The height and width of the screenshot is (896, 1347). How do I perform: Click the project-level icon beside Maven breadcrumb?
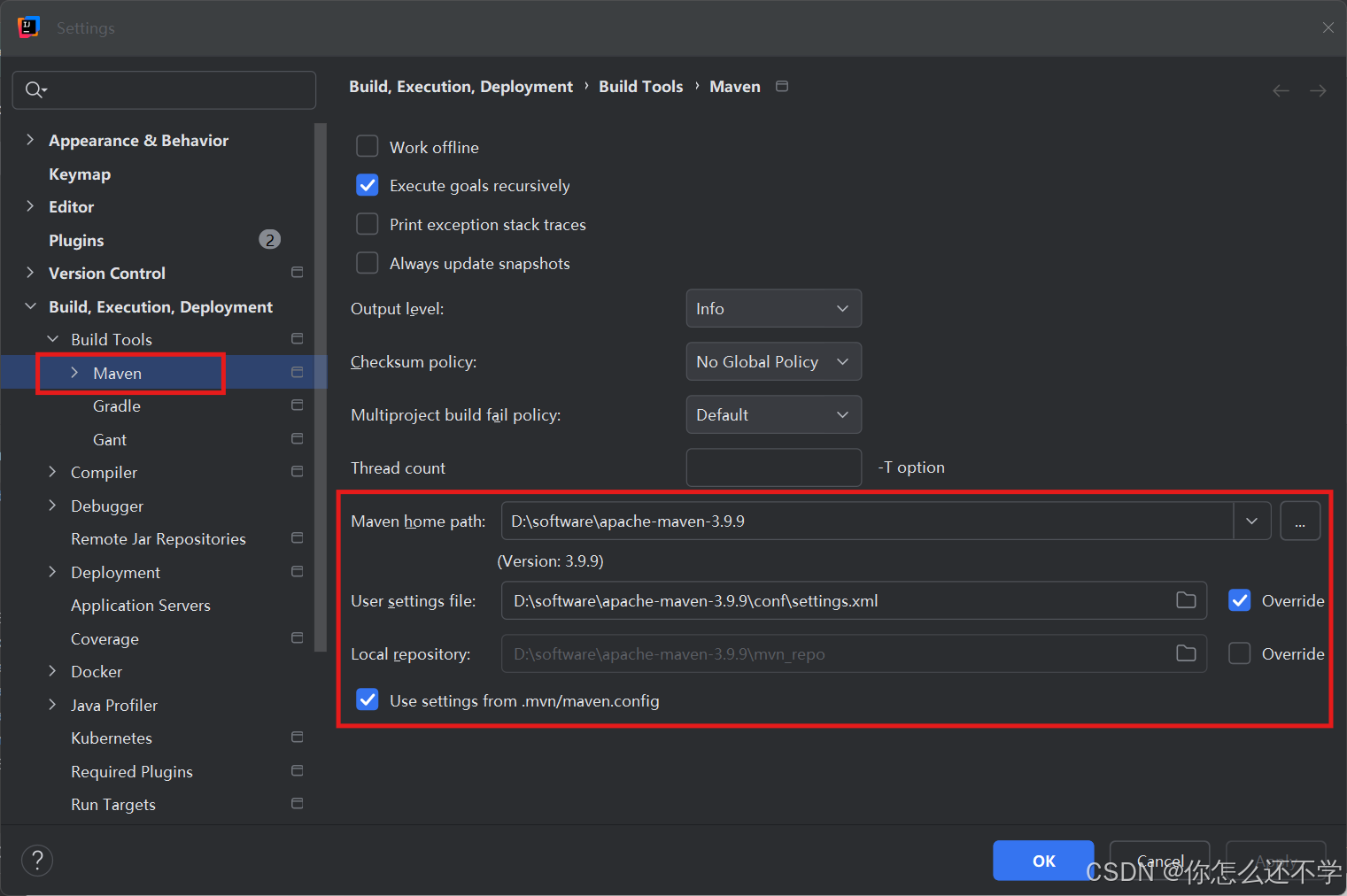tap(782, 86)
